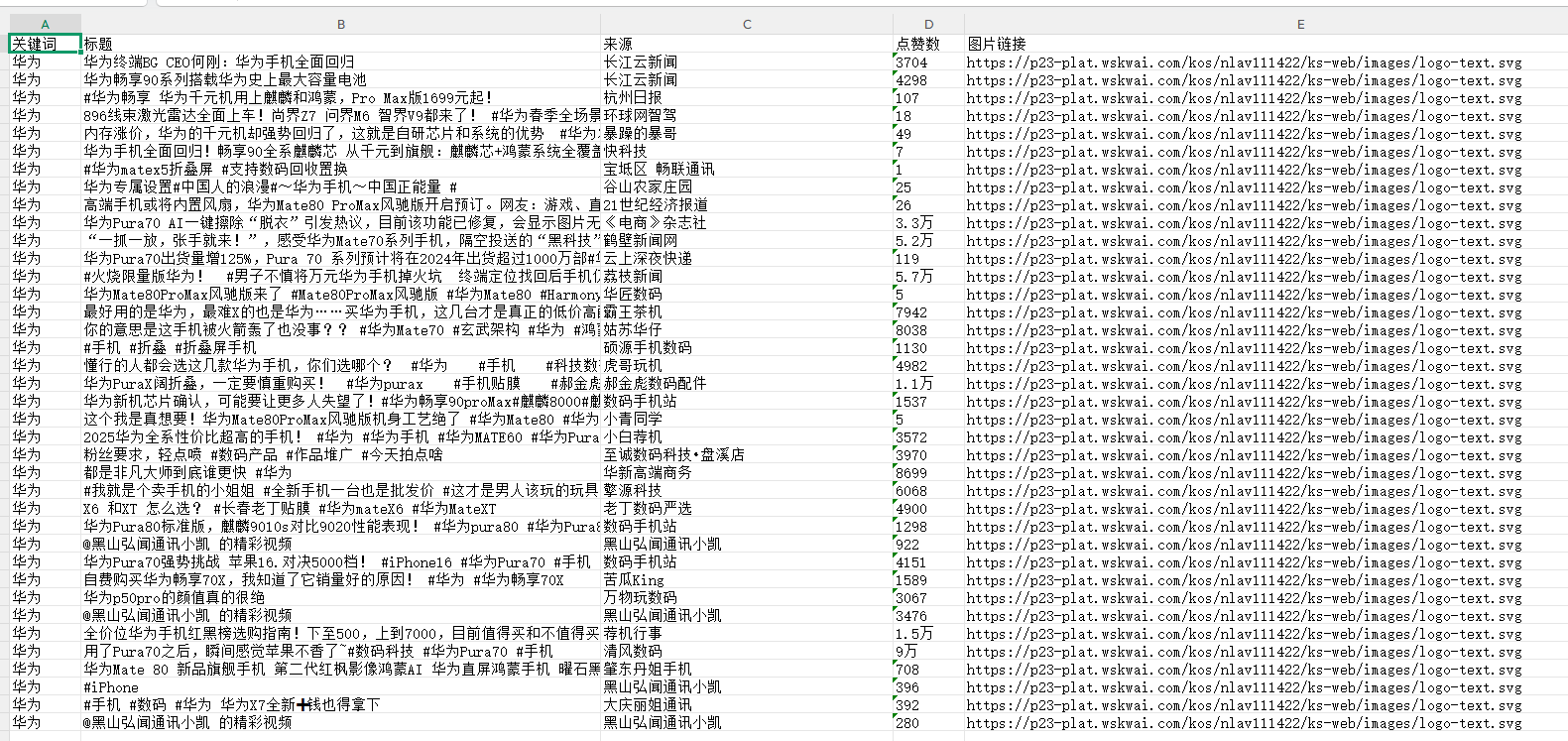Select column D header
1568x741 pixels.
[x=928, y=24]
